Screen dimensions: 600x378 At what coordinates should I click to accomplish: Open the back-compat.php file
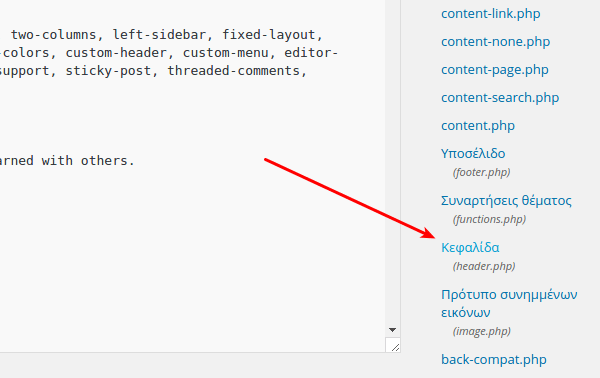pyautogui.click(x=494, y=360)
